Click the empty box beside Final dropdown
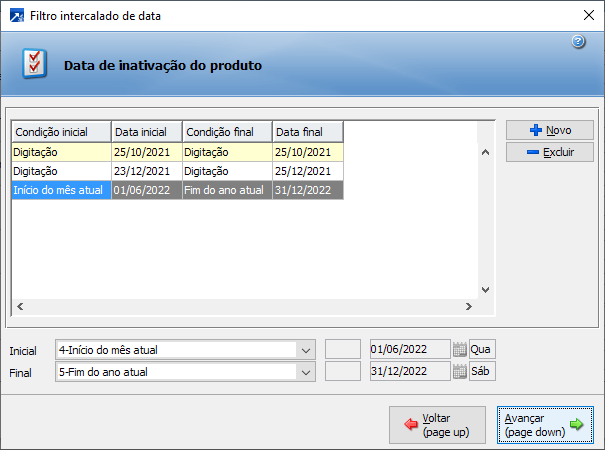605x450 pixels. 343,371
